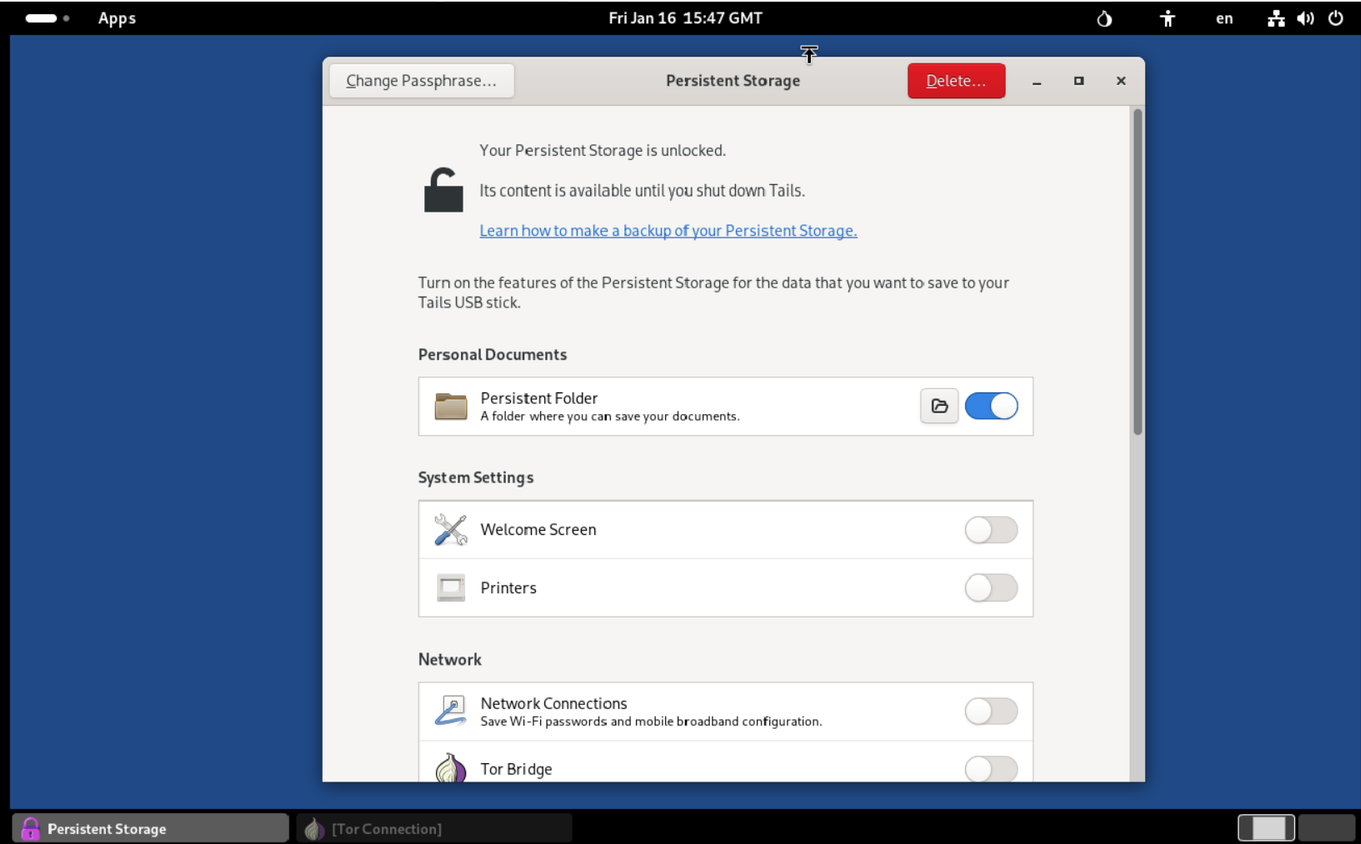Click the 'Welcome Screen' label
The height and width of the screenshot is (844, 1361).
click(x=538, y=530)
